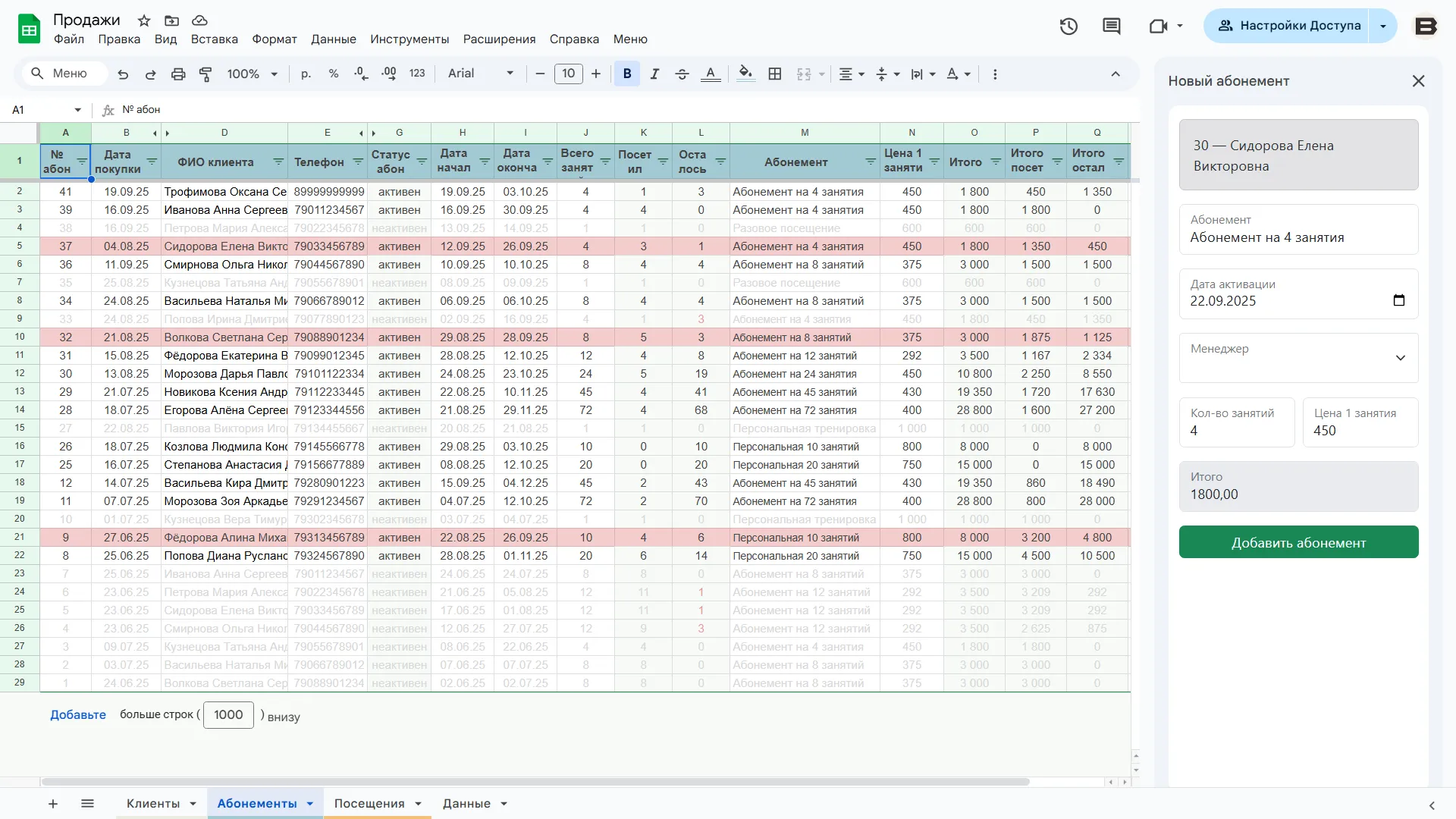Click the Настройки Доступа button
Image resolution: width=1456 pixels, height=819 pixels.
click(1286, 26)
